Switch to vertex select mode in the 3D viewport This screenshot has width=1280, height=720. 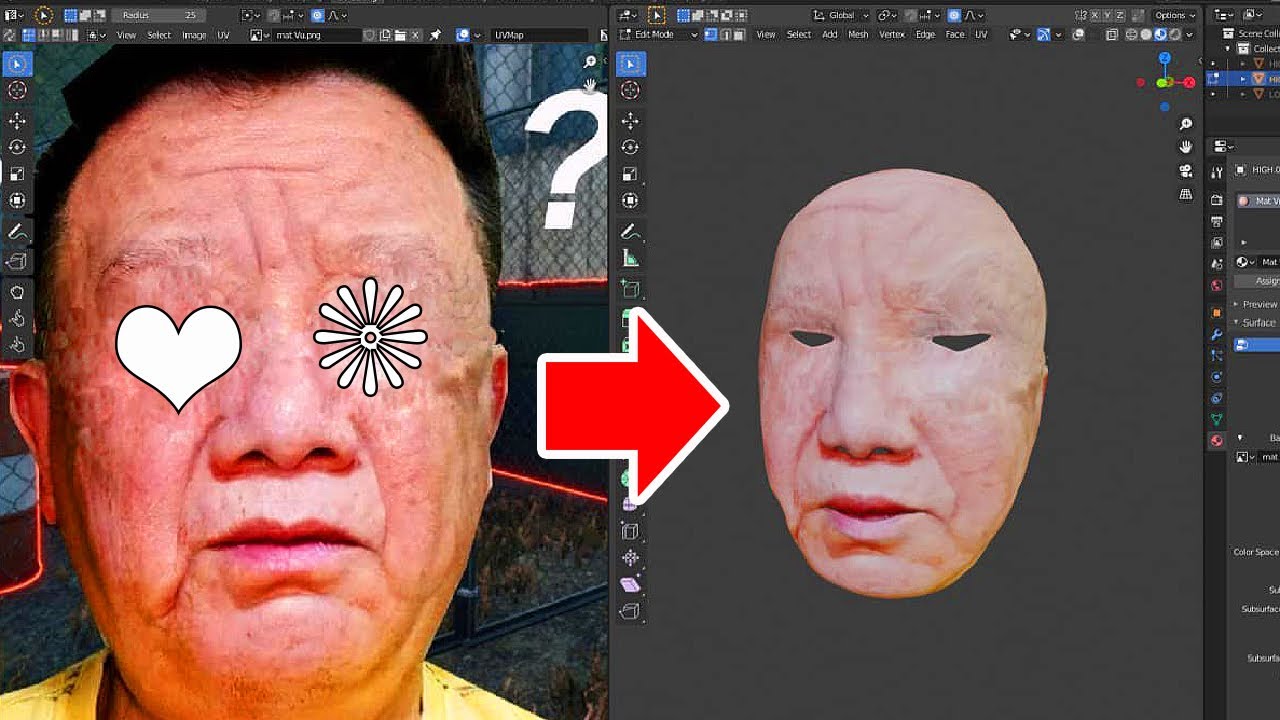pos(711,34)
